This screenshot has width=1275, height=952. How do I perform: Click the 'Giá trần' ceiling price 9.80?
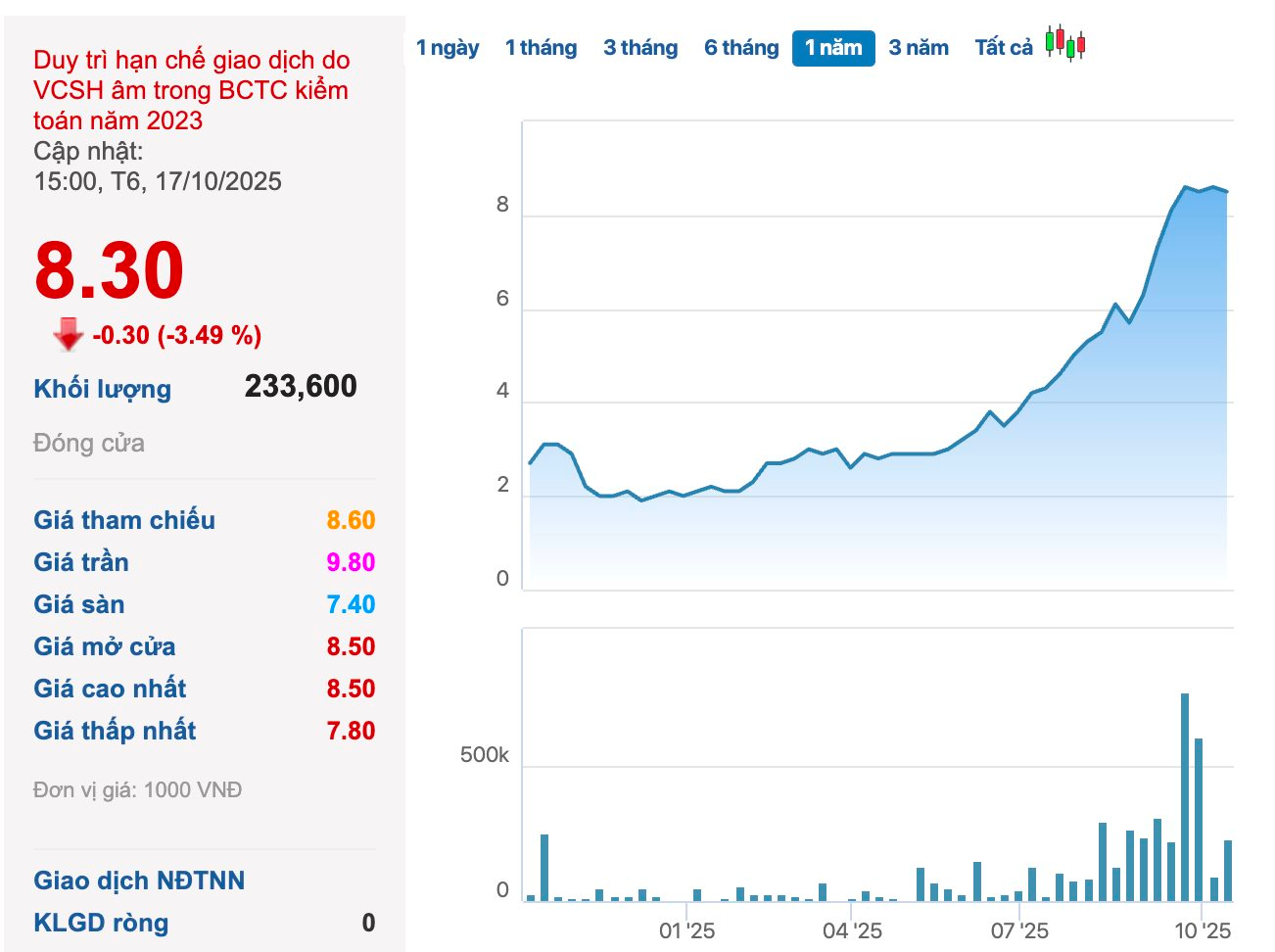(x=351, y=562)
